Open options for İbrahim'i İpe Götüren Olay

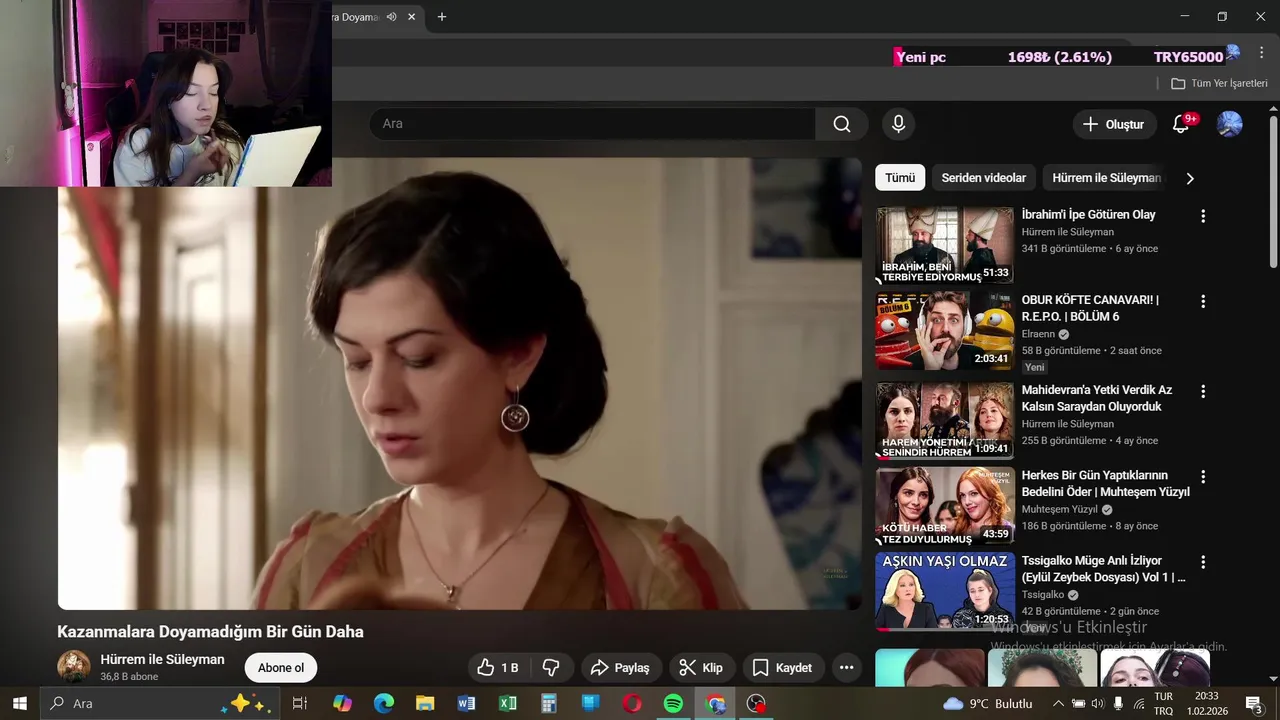tap(1203, 216)
